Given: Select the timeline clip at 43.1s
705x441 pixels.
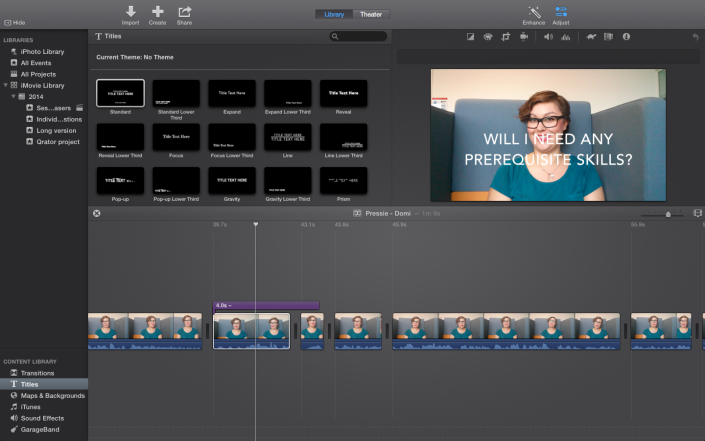Looking at the screenshot, I should 312,331.
